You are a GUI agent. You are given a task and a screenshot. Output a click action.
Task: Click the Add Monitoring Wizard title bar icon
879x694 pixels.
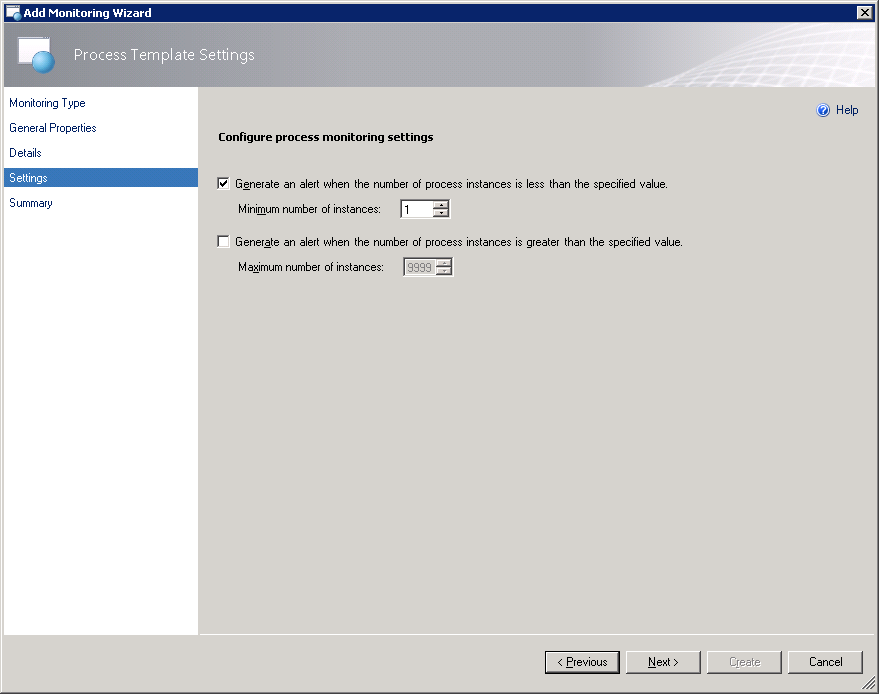click(x=13, y=12)
